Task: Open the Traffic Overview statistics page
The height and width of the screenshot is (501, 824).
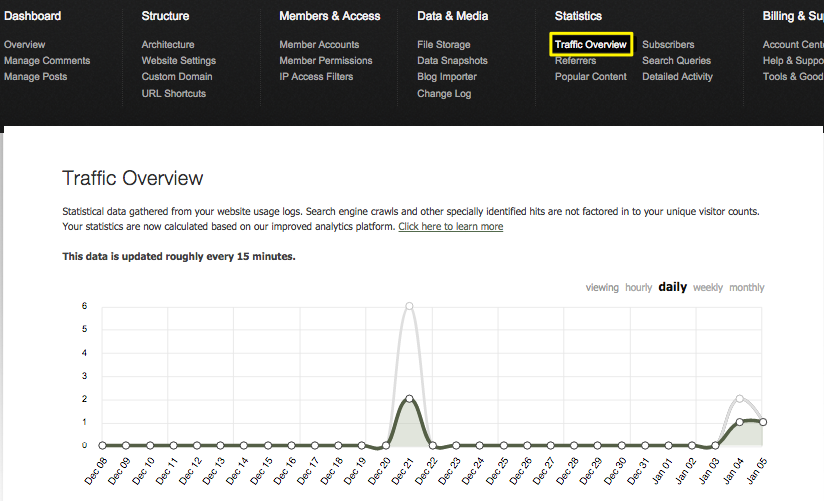Action: coord(590,45)
